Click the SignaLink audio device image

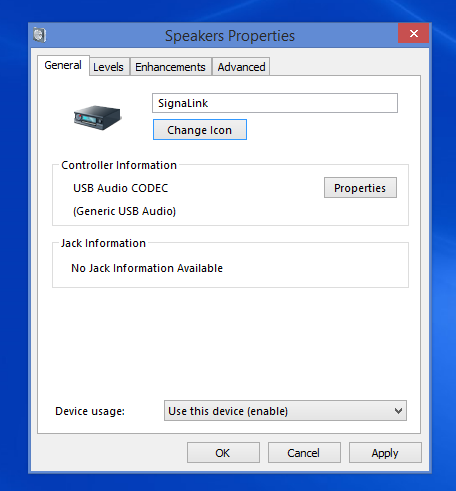pyautogui.click(x=97, y=117)
